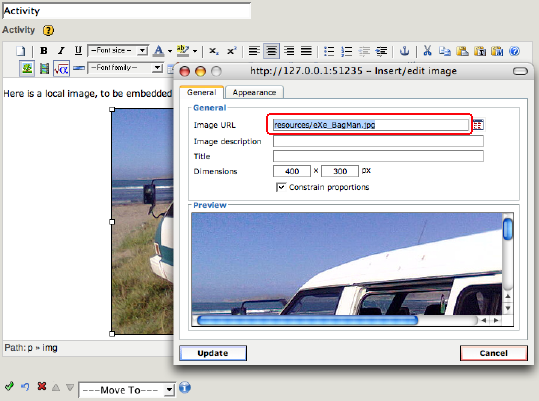
Task: Move the iDevice down with the triangle
Action: 70,388
